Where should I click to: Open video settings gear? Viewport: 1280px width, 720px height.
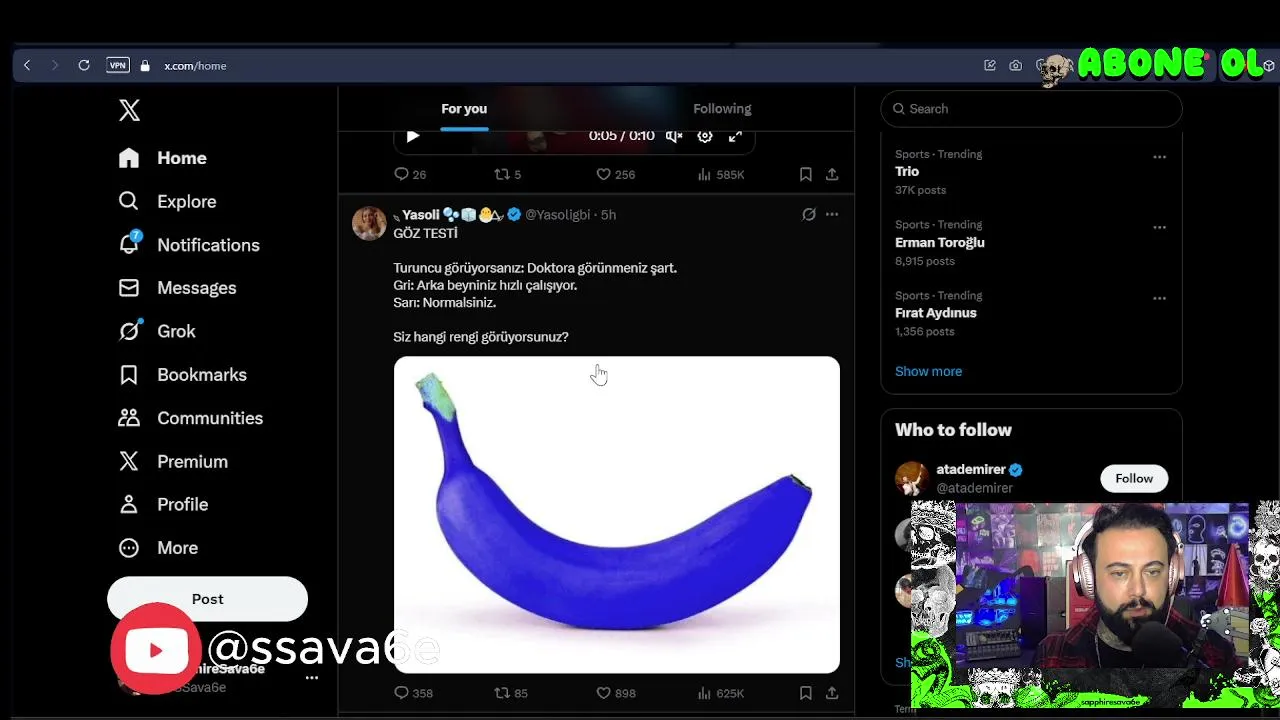(705, 136)
